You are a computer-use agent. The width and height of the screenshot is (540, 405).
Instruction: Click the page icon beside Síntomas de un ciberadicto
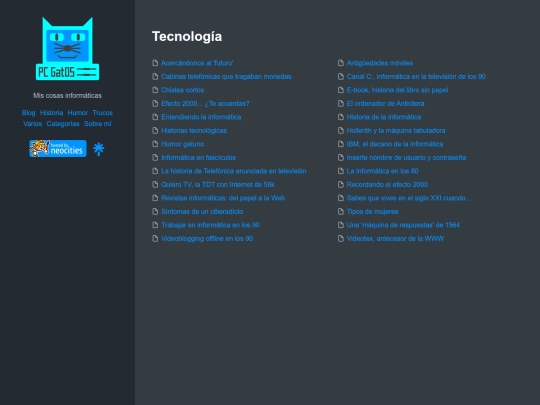(155, 211)
